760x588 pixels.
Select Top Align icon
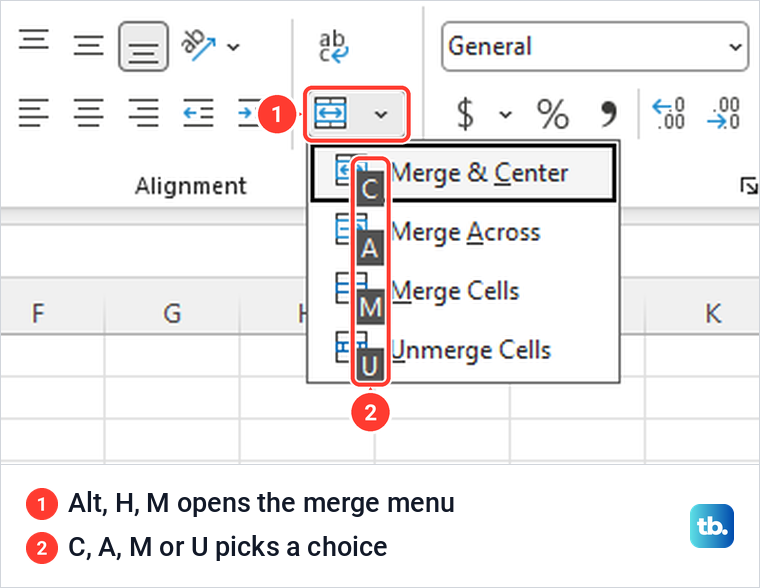tap(34, 40)
